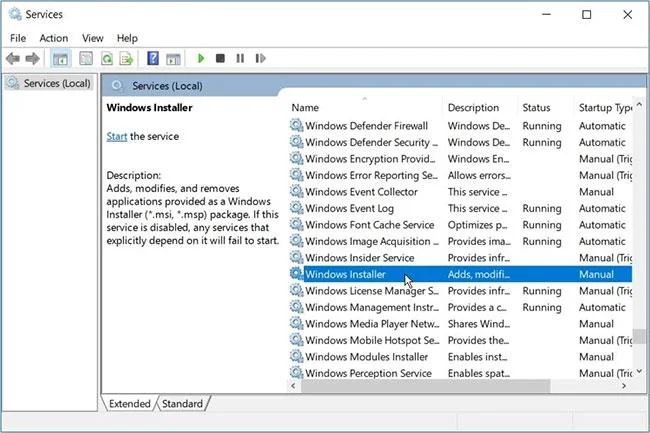Screen dimensions: 650x433
Task: Click the gear icon beside Windows Insider Service
Action: 296,257
